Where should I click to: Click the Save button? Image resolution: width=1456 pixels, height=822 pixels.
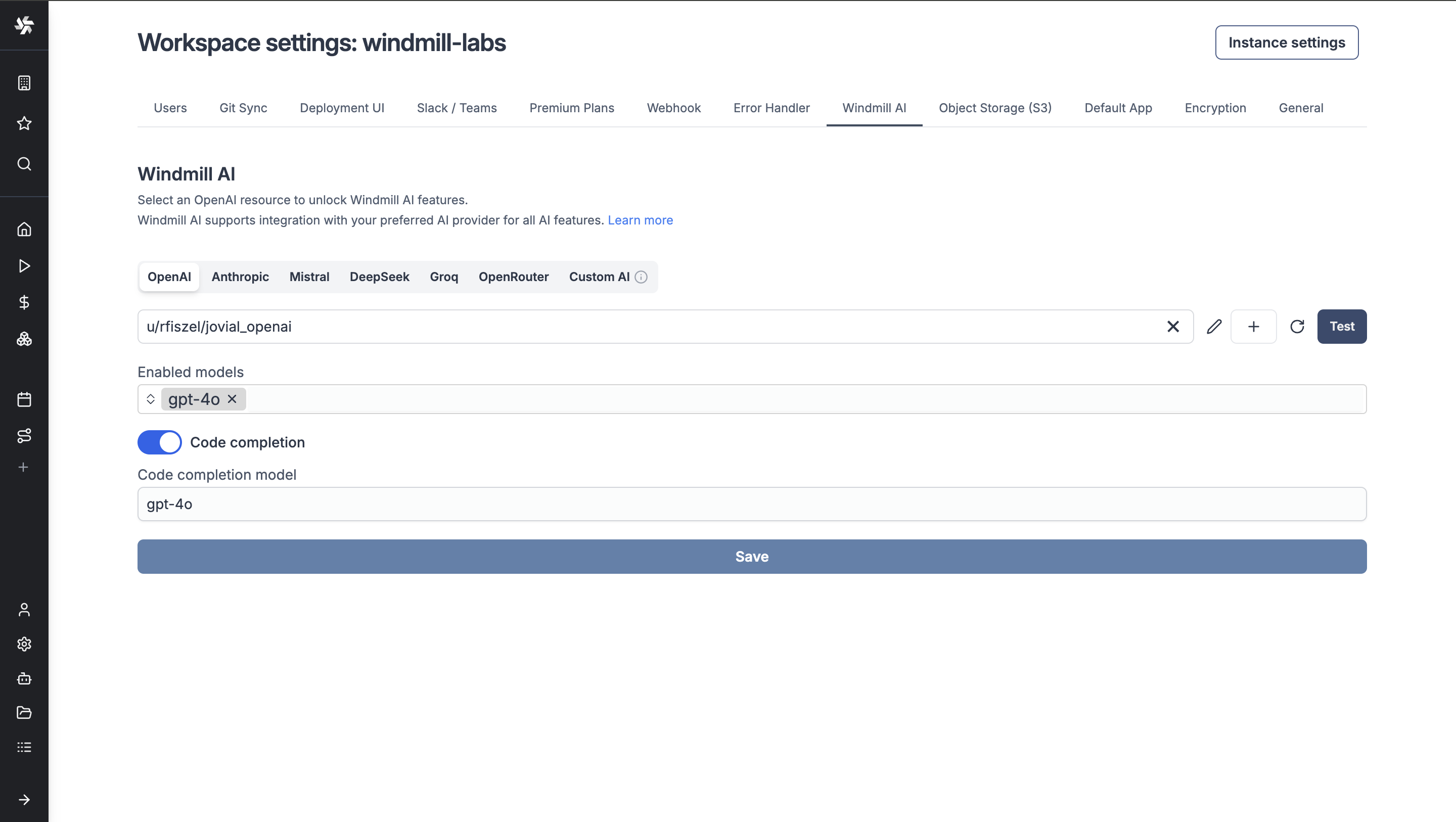[x=752, y=556]
